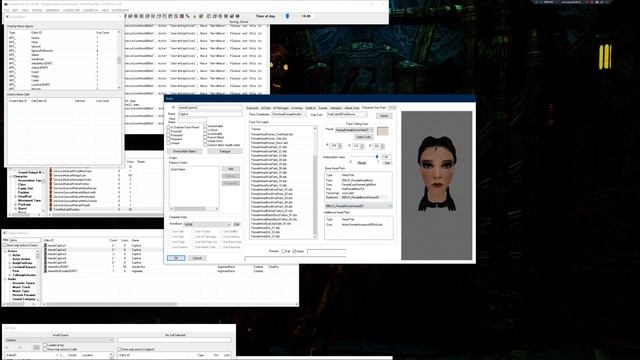640x360 pixels.
Task: Toggle the Summonable checkbox
Action: [205, 126]
